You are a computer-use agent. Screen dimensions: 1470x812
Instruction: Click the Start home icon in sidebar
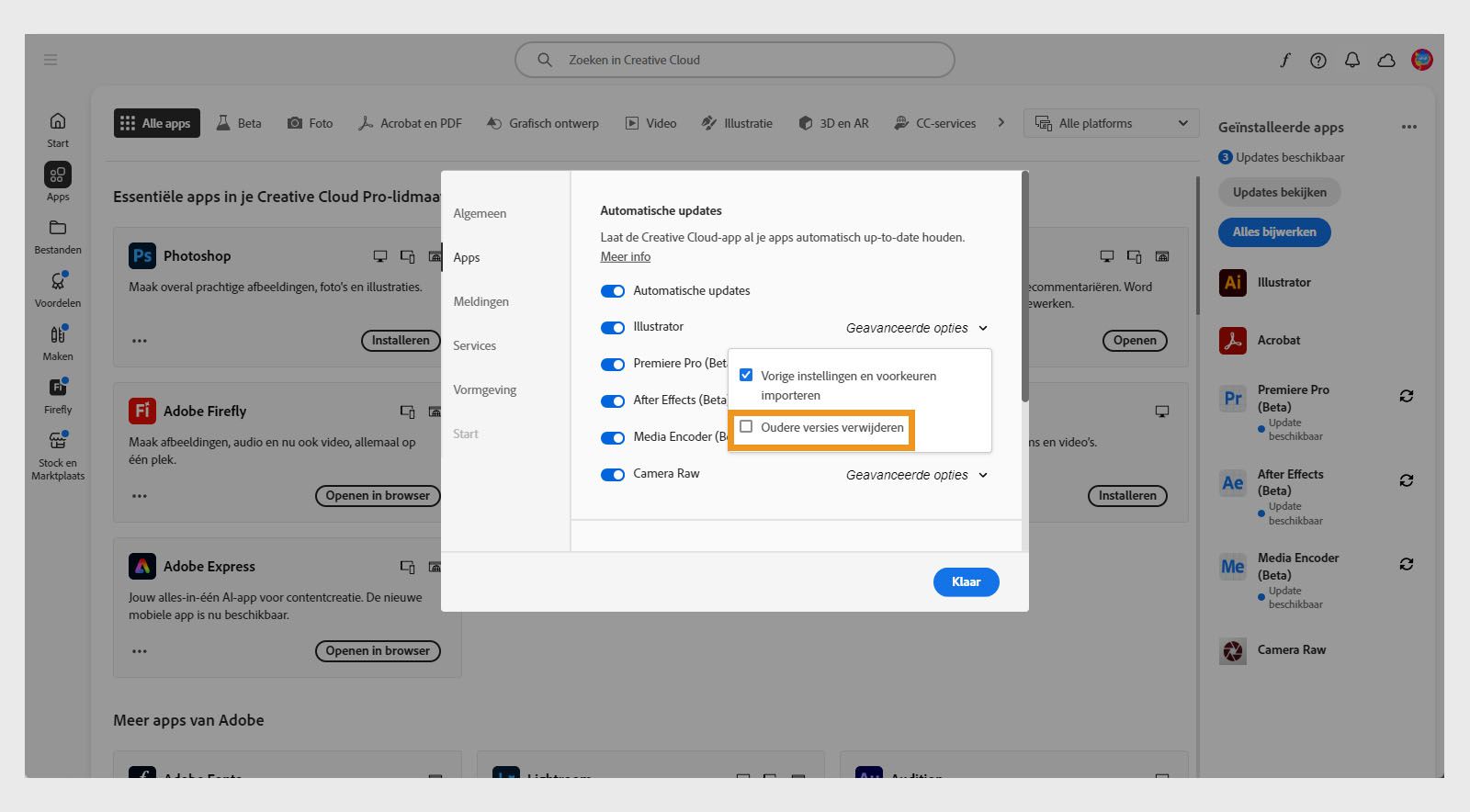58,121
